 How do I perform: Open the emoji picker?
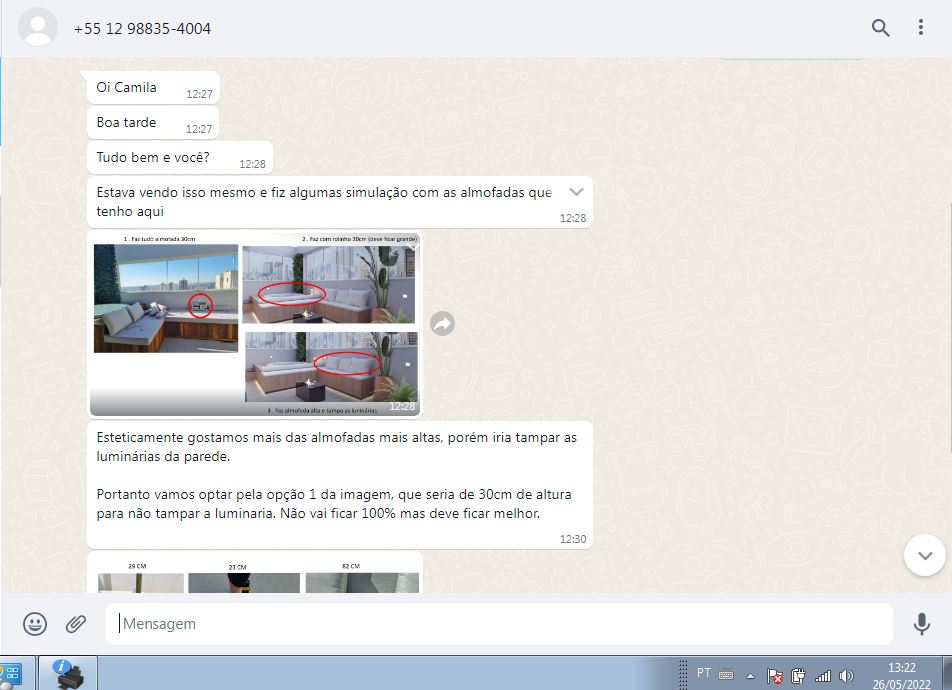[x=35, y=624]
